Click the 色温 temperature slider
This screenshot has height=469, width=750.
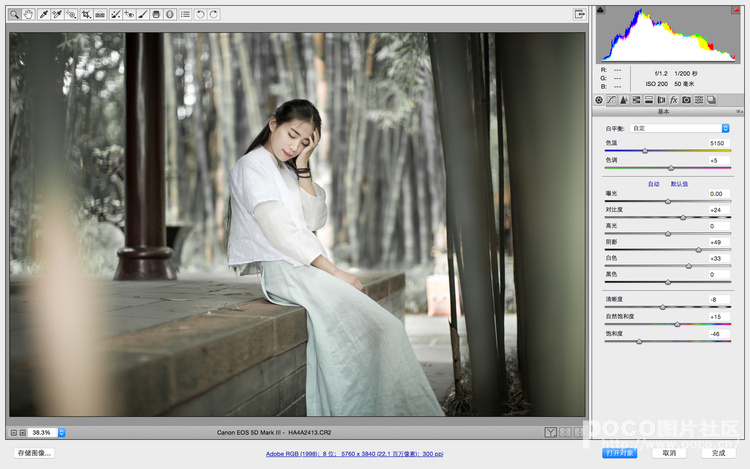(x=645, y=151)
